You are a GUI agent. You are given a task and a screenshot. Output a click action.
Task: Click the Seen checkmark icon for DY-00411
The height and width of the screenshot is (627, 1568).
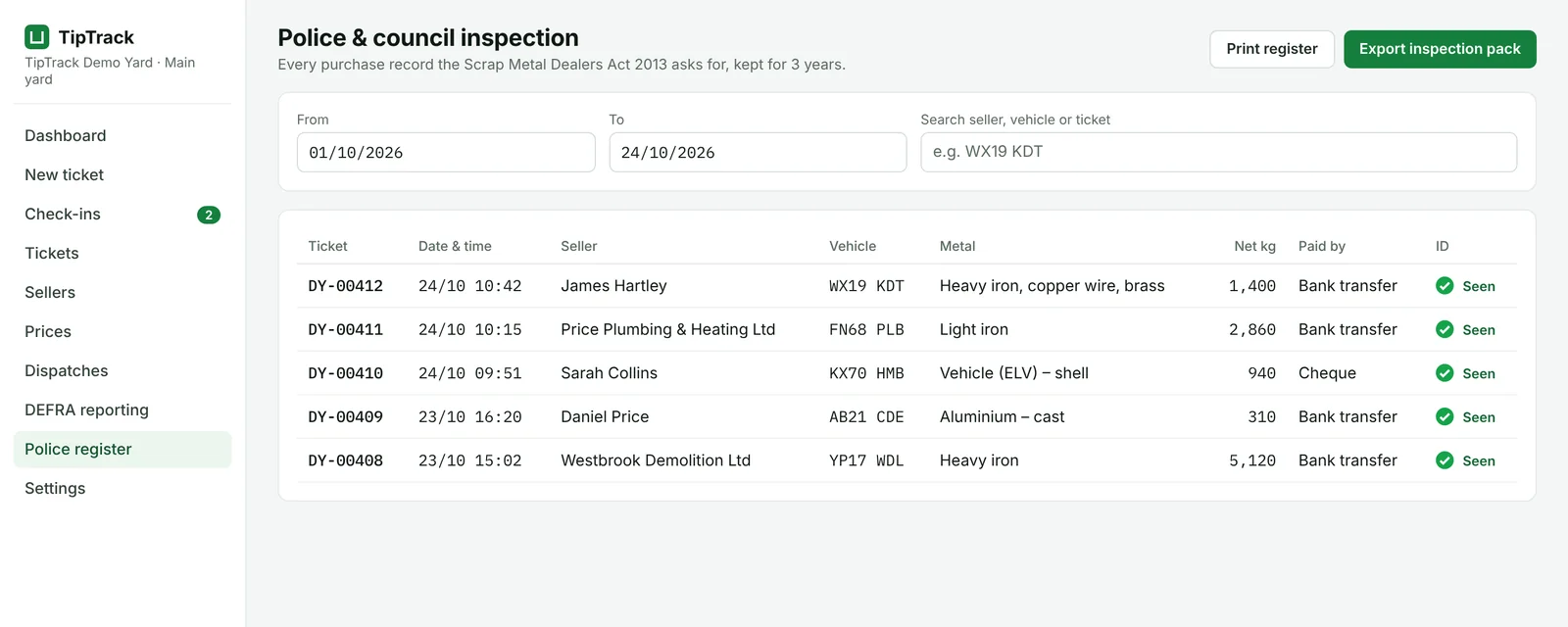1445,329
